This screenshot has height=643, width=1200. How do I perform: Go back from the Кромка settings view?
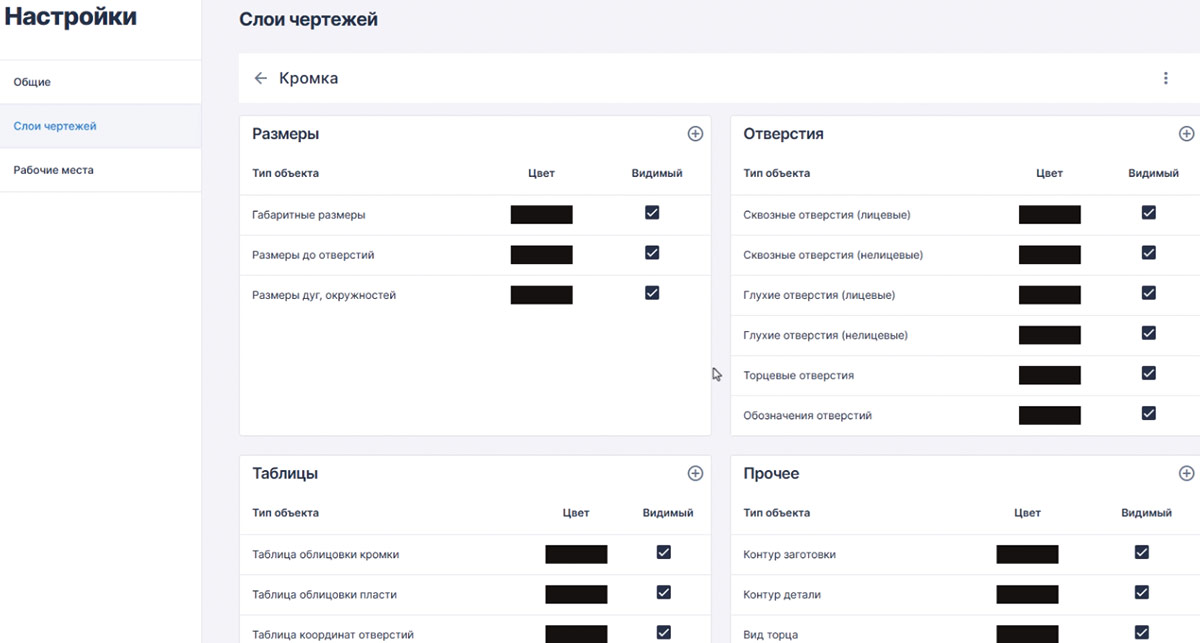click(261, 77)
